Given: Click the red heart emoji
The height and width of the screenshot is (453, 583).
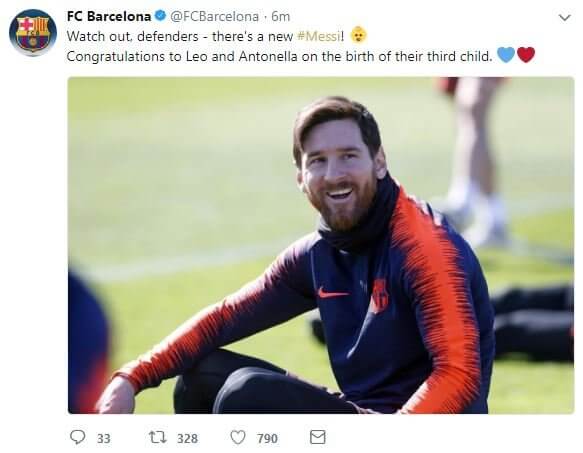Looking at the screenshot, I should (x=526, y=55).
